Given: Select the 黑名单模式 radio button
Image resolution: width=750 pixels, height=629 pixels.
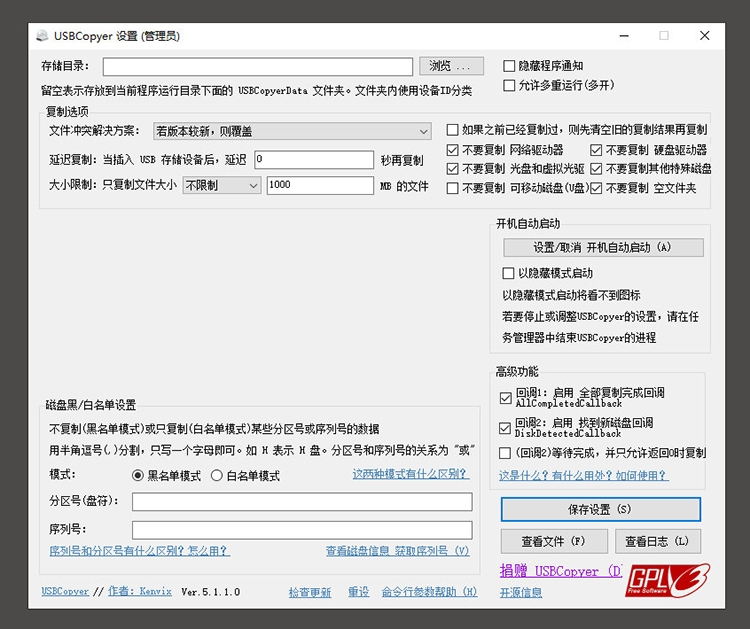Looking at the screenshot, I should click(138, 476).
